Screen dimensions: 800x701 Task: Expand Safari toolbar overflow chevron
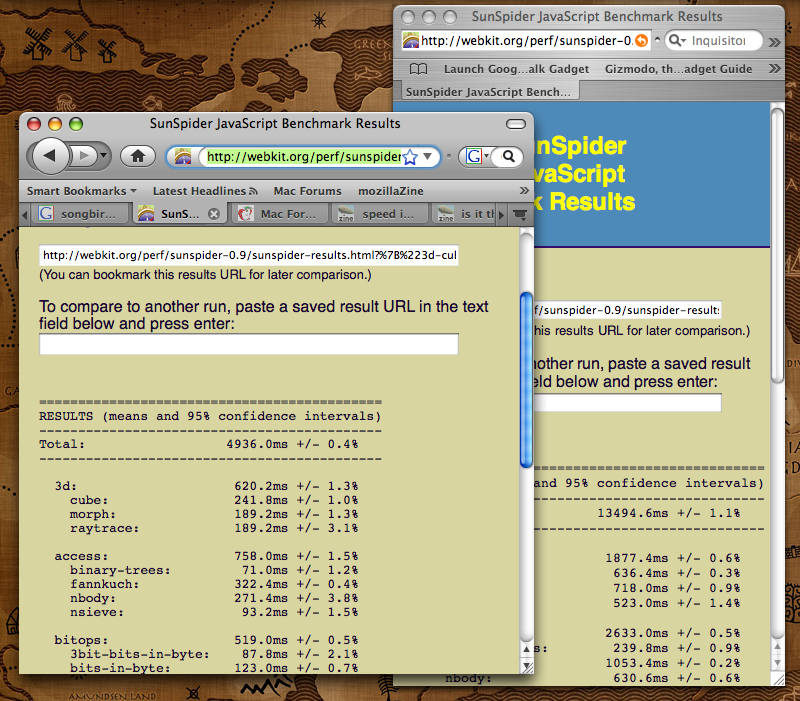pos(774,42)
